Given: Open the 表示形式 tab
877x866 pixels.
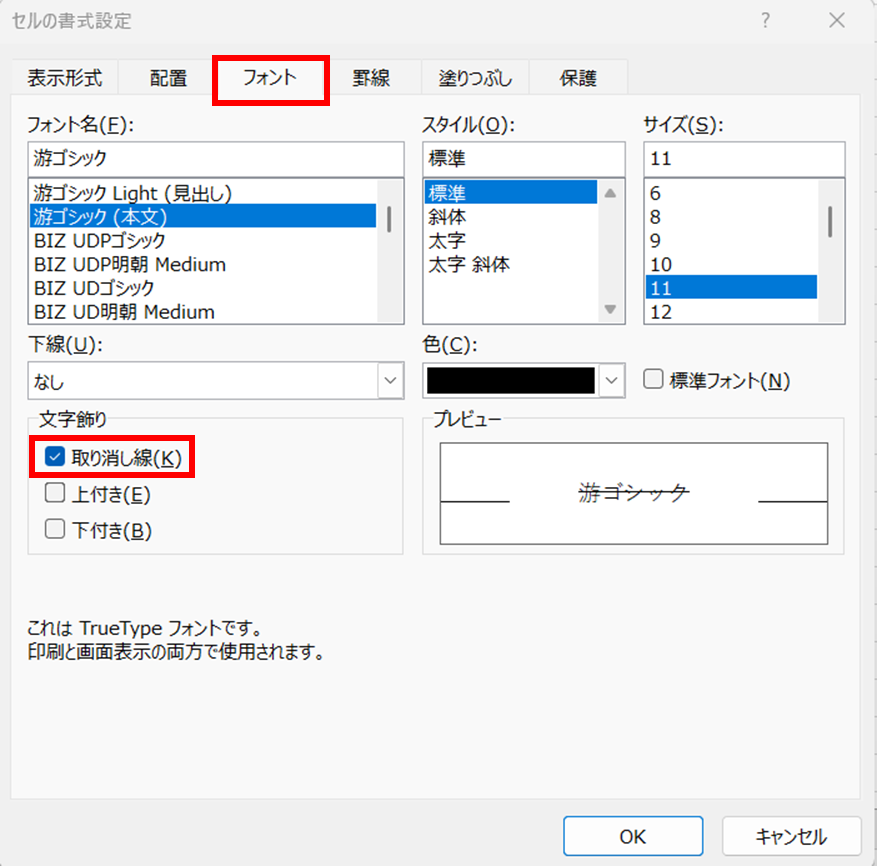Looking at the screenshot, I should click(x=65, y=78).
